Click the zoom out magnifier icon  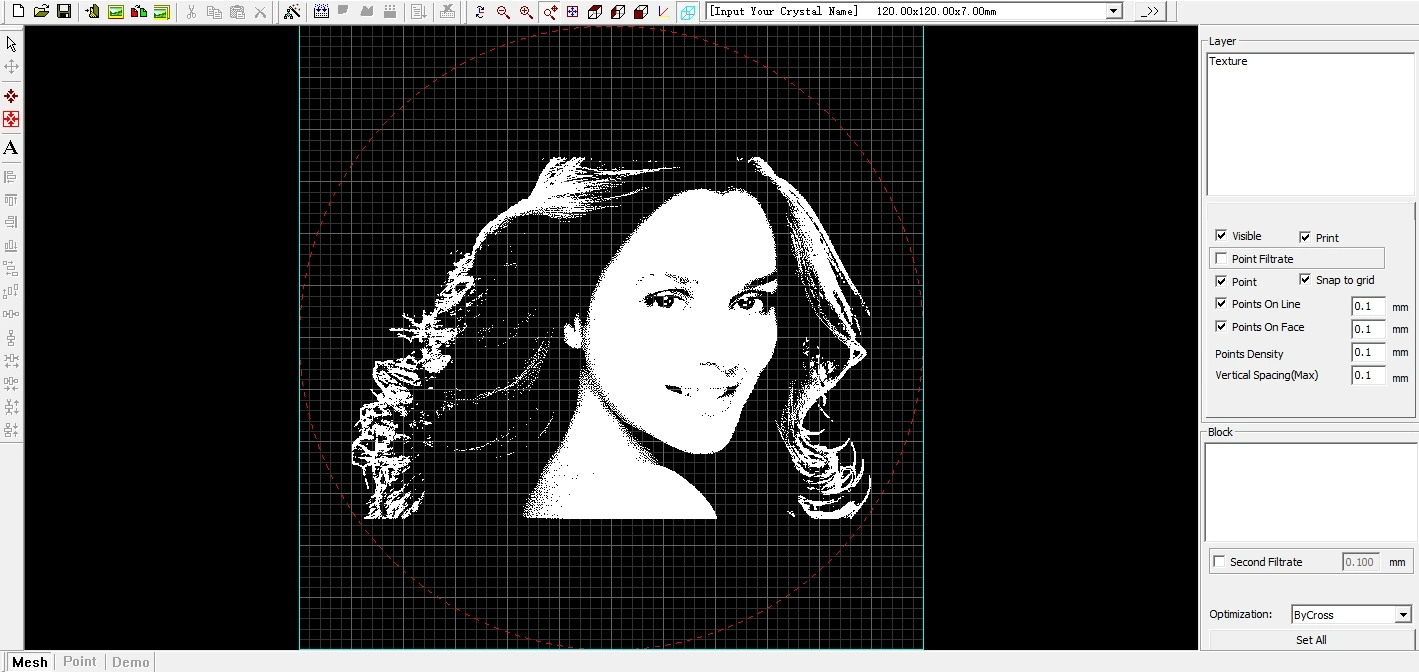pyautogui.click(x=503, y=12)
